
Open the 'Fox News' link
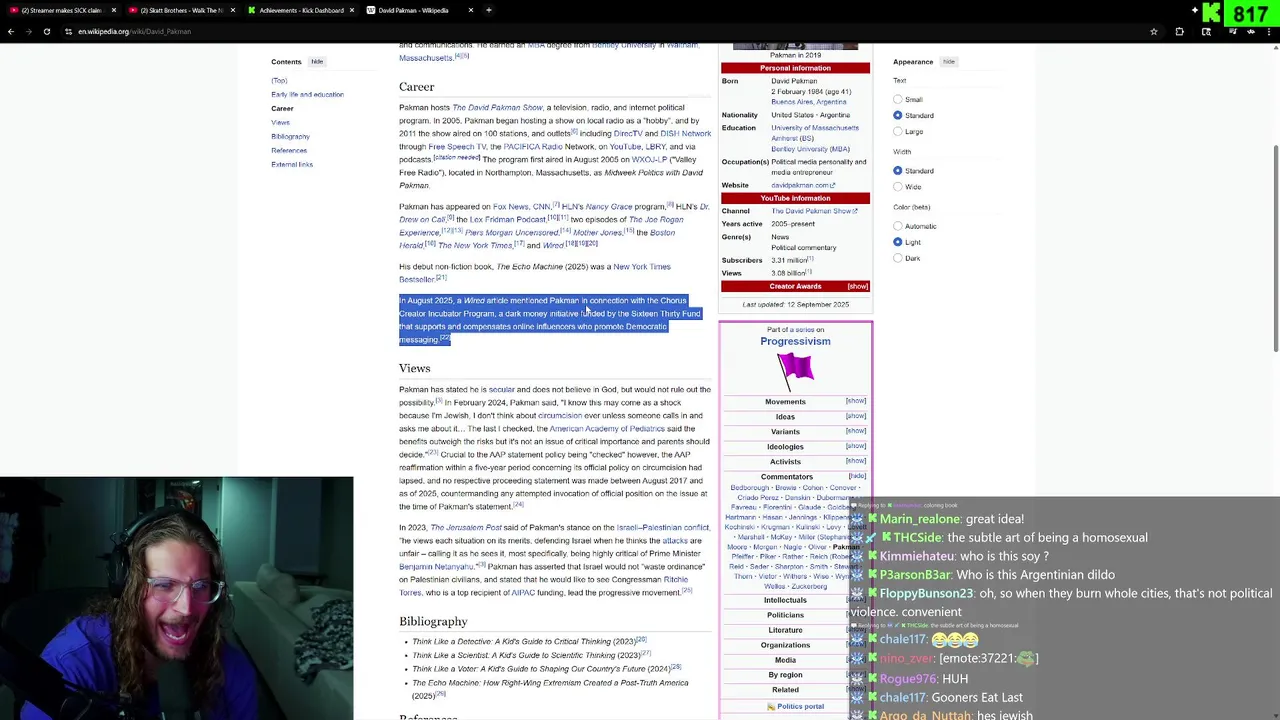point(510,206)
